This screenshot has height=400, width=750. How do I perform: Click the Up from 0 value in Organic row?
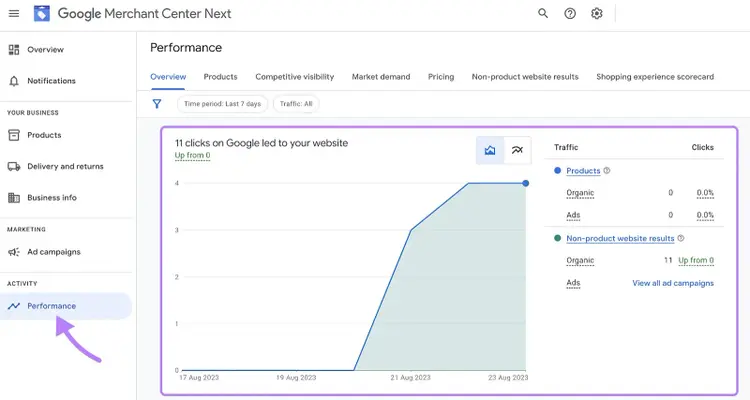[696, 260]
